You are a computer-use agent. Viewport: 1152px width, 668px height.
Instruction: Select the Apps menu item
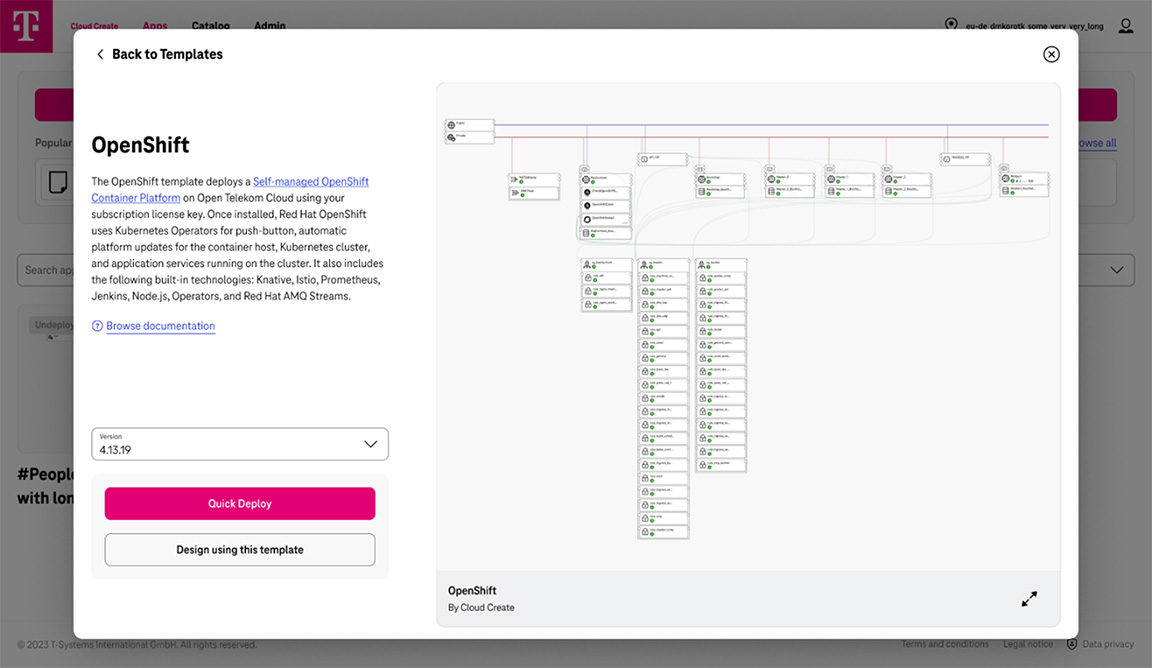pyautogui.click(x=155, y=26)
